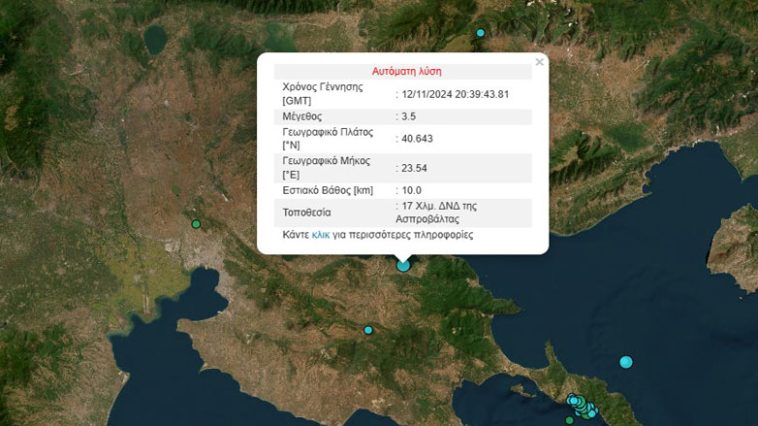Select the large cyan marker below the popup pointer
This screenshot has height=426, width=758.
click(x=403, y=265)
